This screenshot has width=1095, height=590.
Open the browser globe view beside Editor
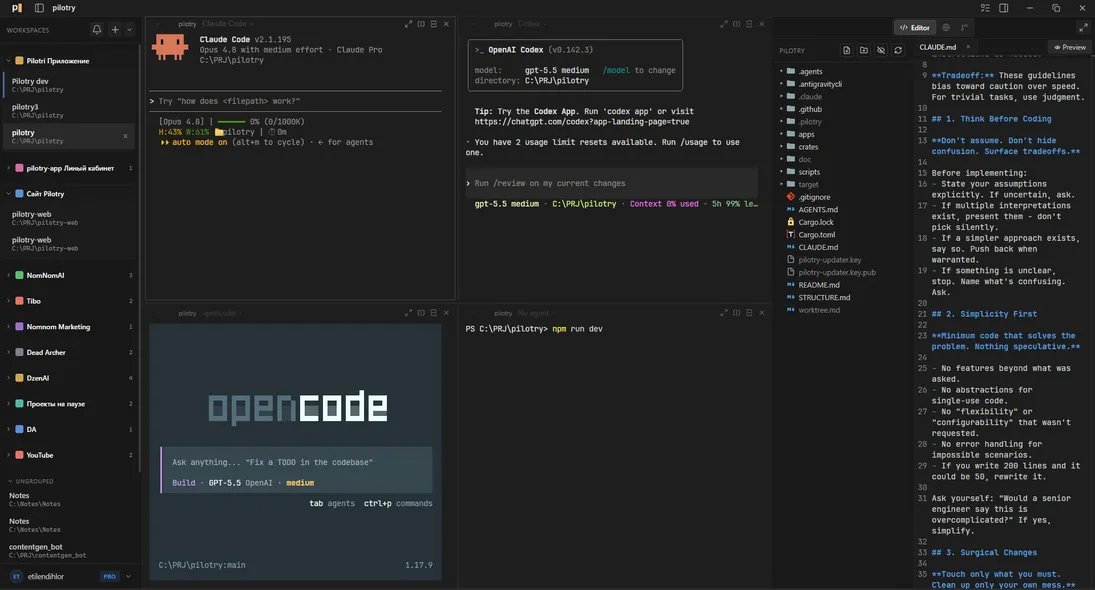[x=946, y=27]
